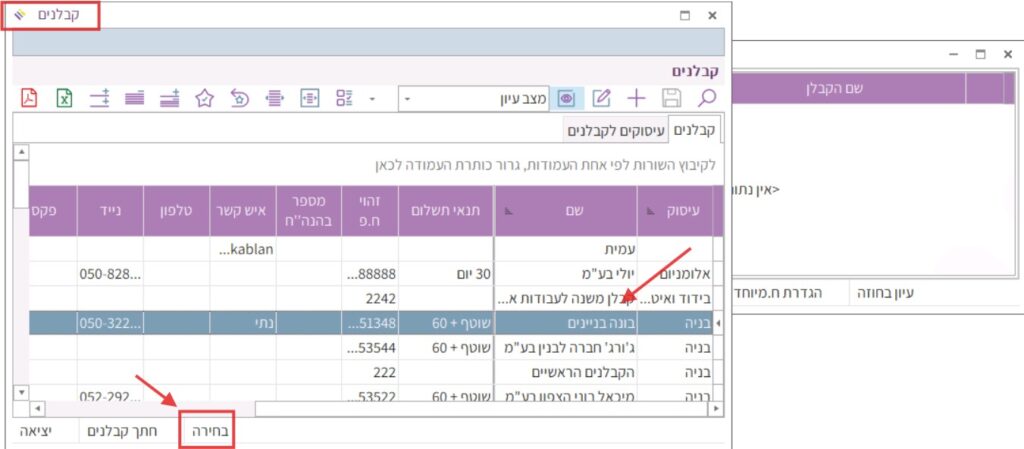
Task: Toggle the eye view-mode button
Action: 567,98
